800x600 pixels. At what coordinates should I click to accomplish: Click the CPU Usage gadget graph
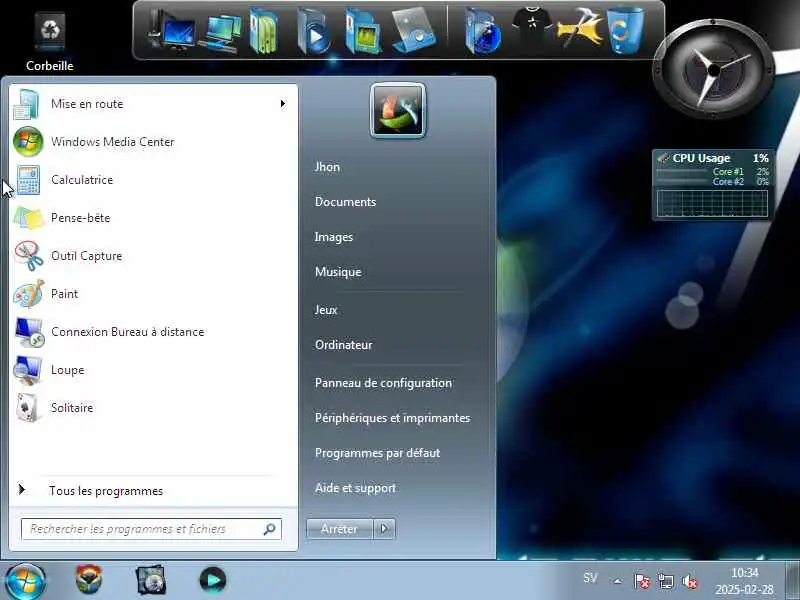pos(712,204)
